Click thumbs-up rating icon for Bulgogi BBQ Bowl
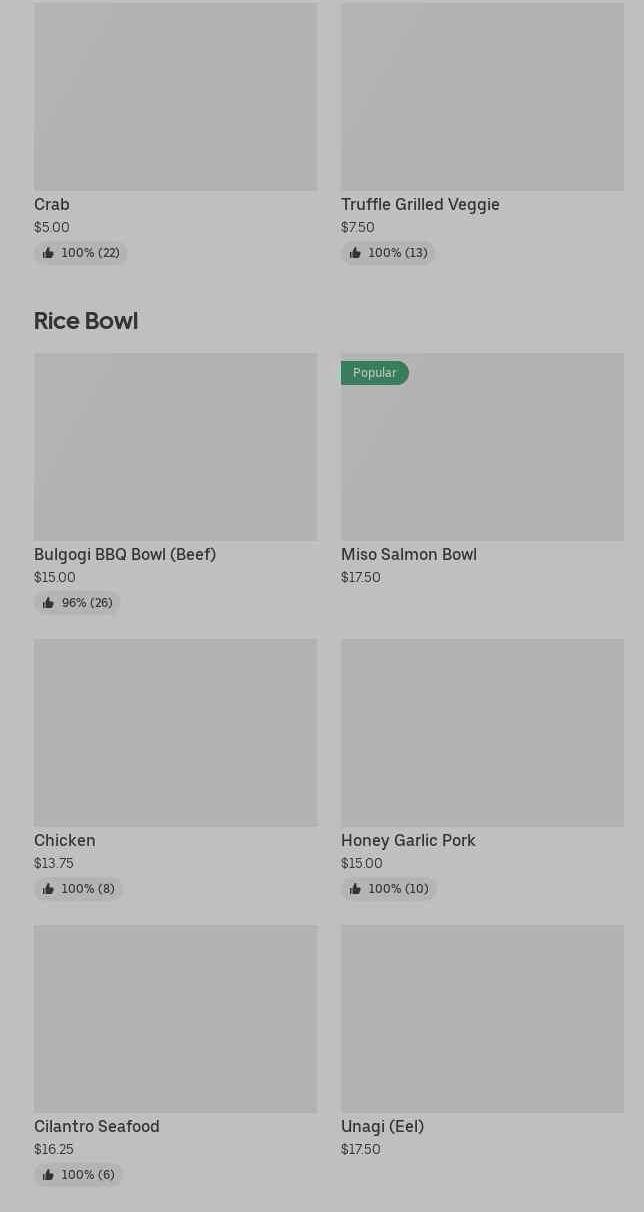Viewport: 644px width, 1212px height. coord(48,603)
